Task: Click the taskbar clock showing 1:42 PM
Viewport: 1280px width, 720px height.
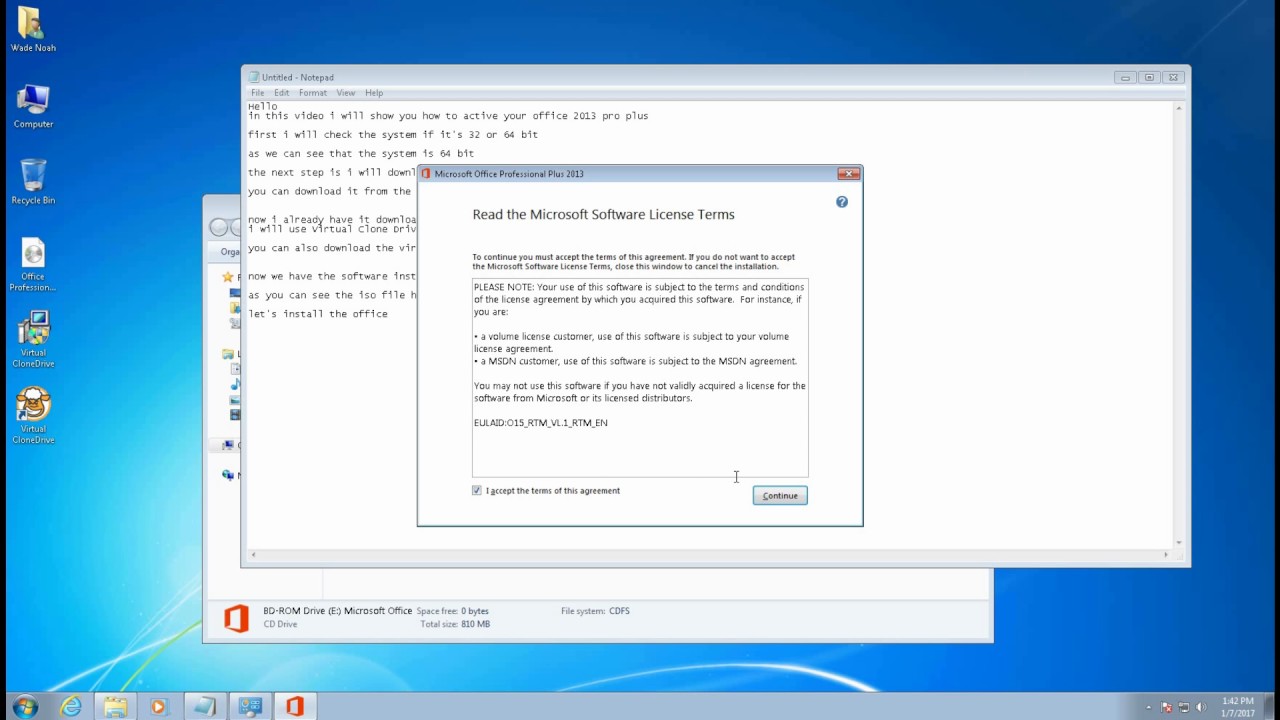Action: 1238,707
